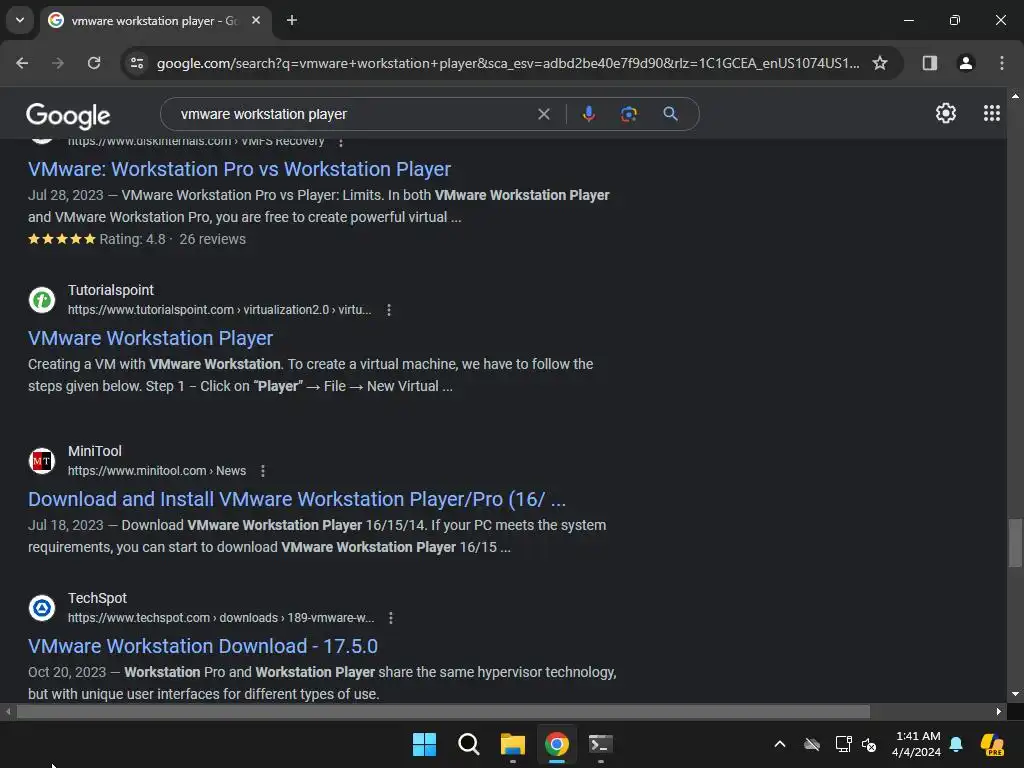Clear the search box with the X icon
Image resolution: width=1024 pixels, height=768 pixels.
click(543, 114)
